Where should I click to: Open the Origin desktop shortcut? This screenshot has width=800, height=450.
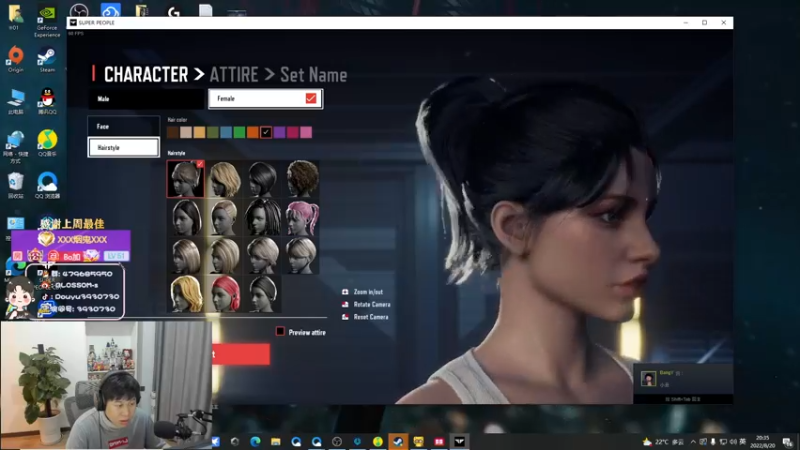click(x=16, y=59)
